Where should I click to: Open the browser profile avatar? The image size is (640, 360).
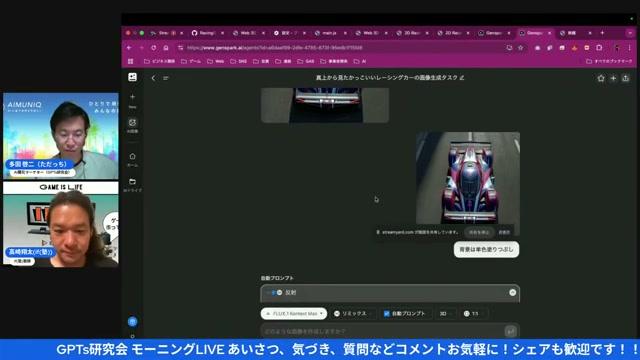pos(618,48)
